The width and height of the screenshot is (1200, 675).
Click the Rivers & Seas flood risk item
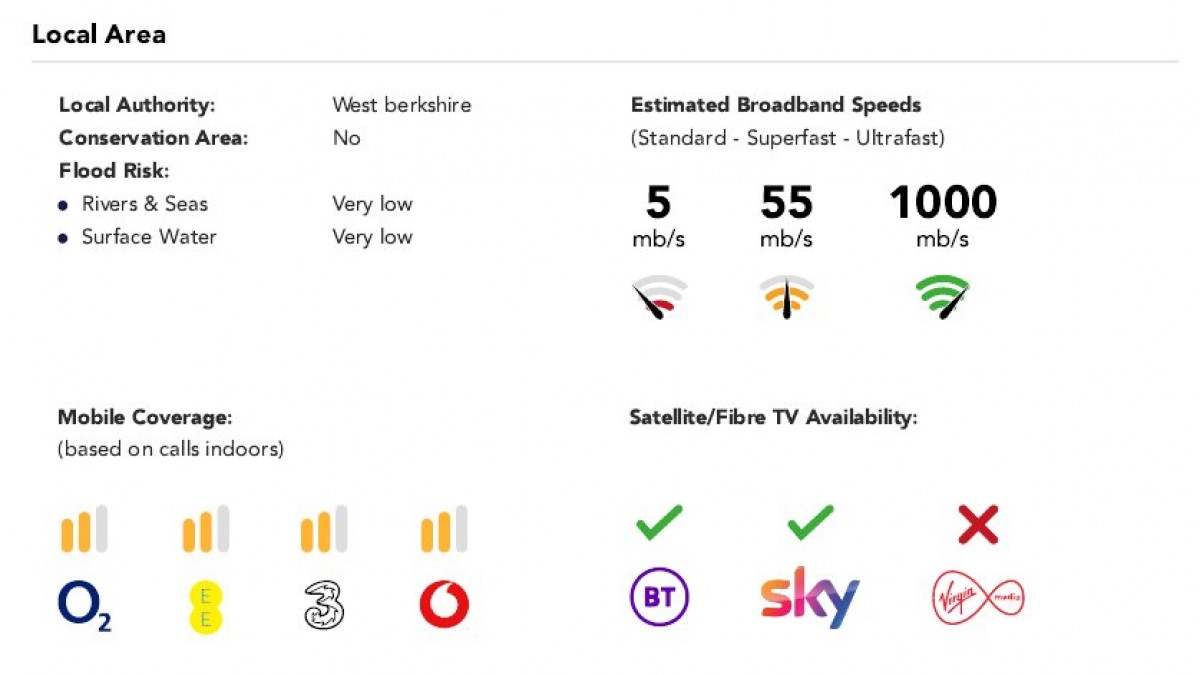pos(145,204)
